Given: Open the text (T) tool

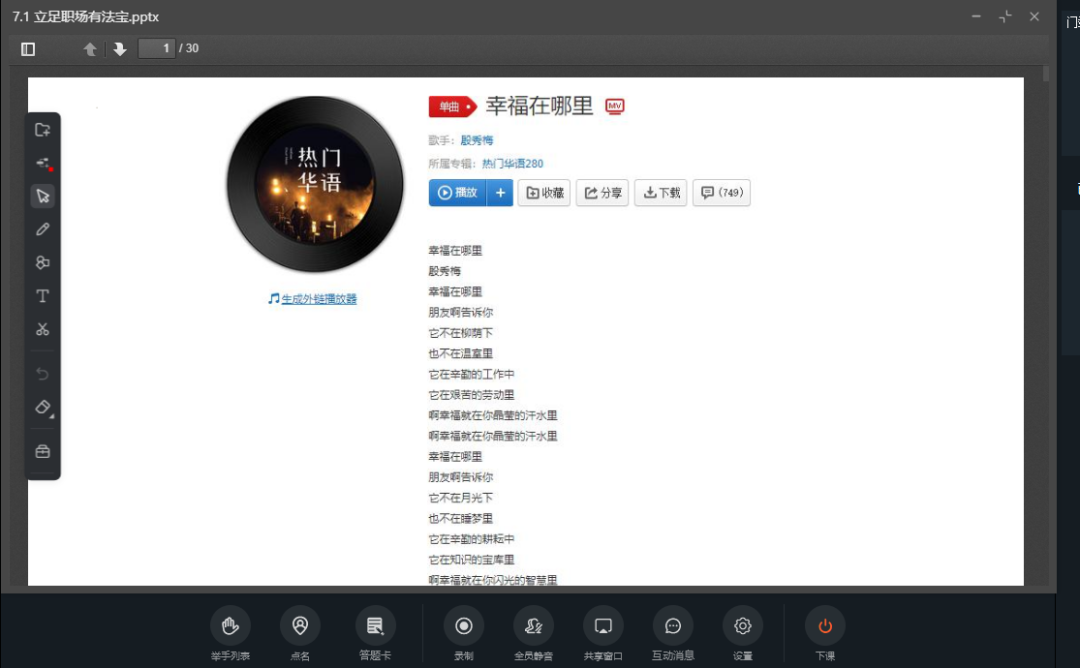Looking at the screenshot, I should click(x=42, y=295).
